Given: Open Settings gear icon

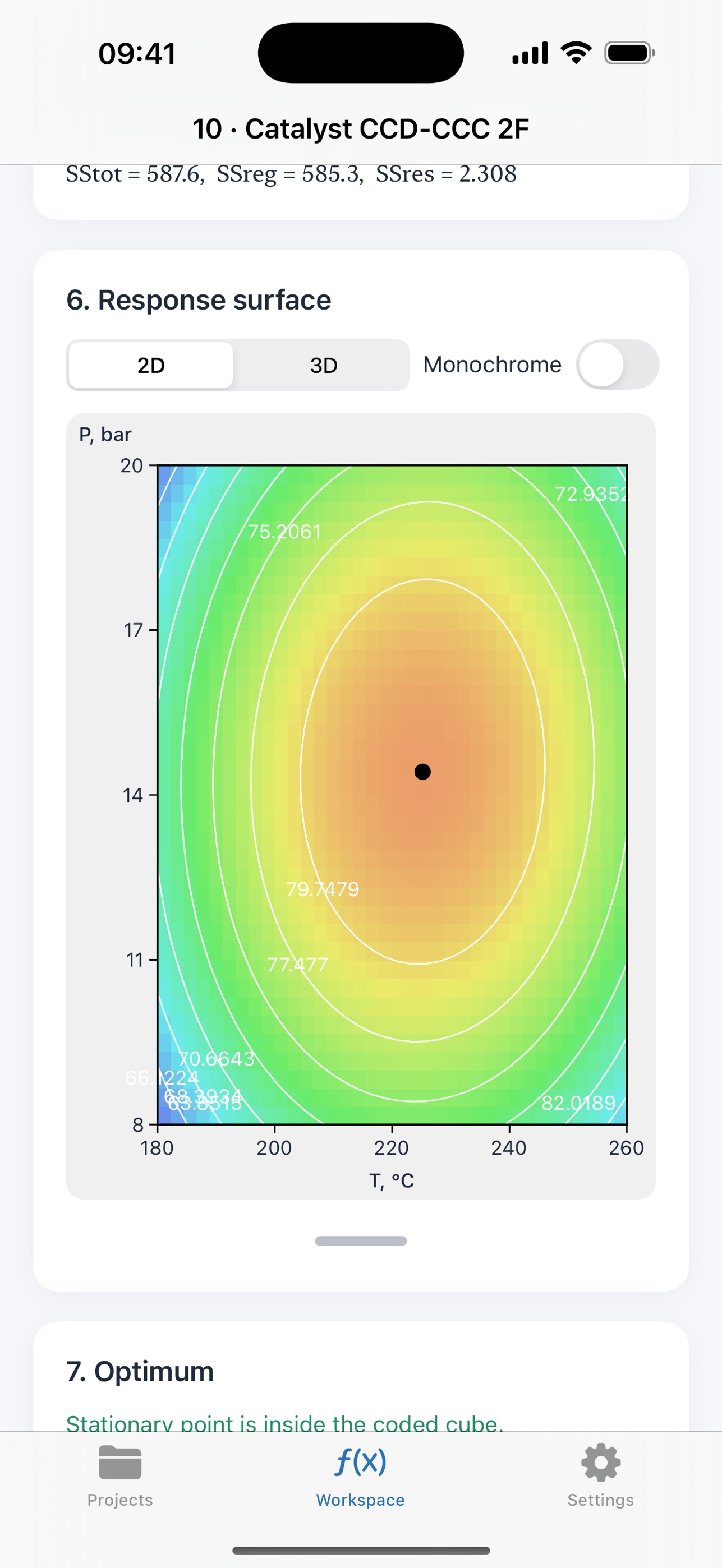Looking at the screenshot, I should (601, 1462).
